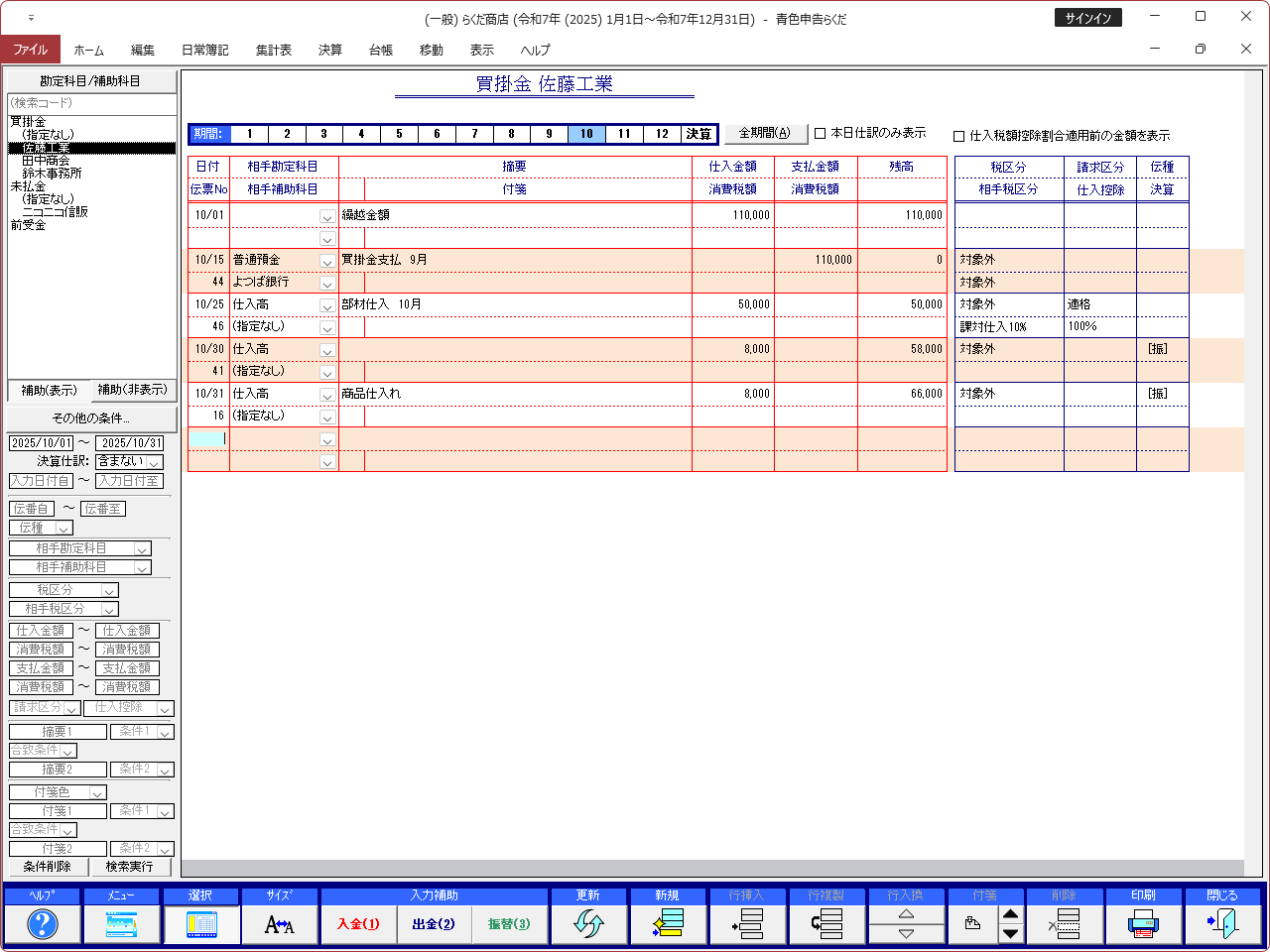Viewport: 1270px width, 952px height.
Task: Enable 本日仕訳のみ表示 checkbox
Action: (821, 133)
